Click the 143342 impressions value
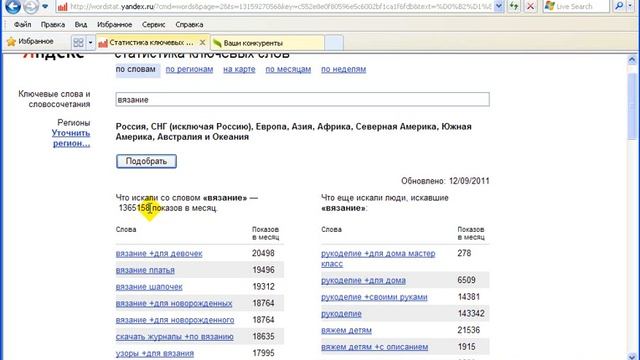Screen dimensions: 640x360 [471, 313]
